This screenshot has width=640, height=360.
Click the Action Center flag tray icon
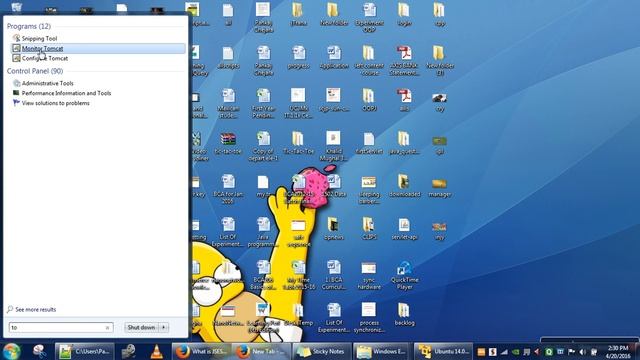[x=571, y=352]
